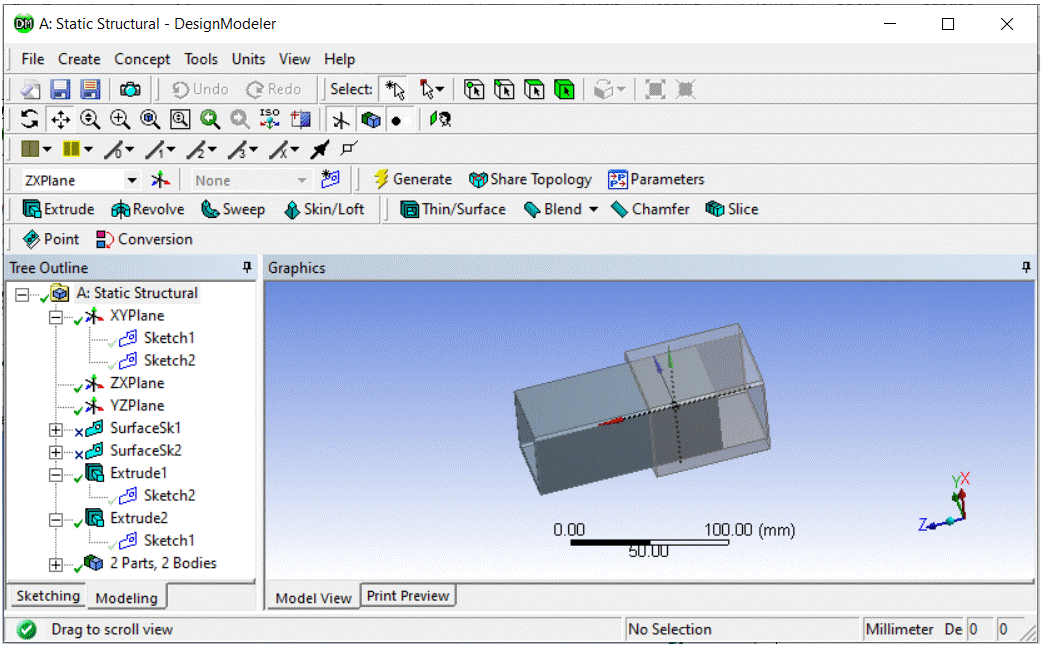Select the Pan view tool
The height and width of the screenshot is (645, 1042).
click(60, 120)
